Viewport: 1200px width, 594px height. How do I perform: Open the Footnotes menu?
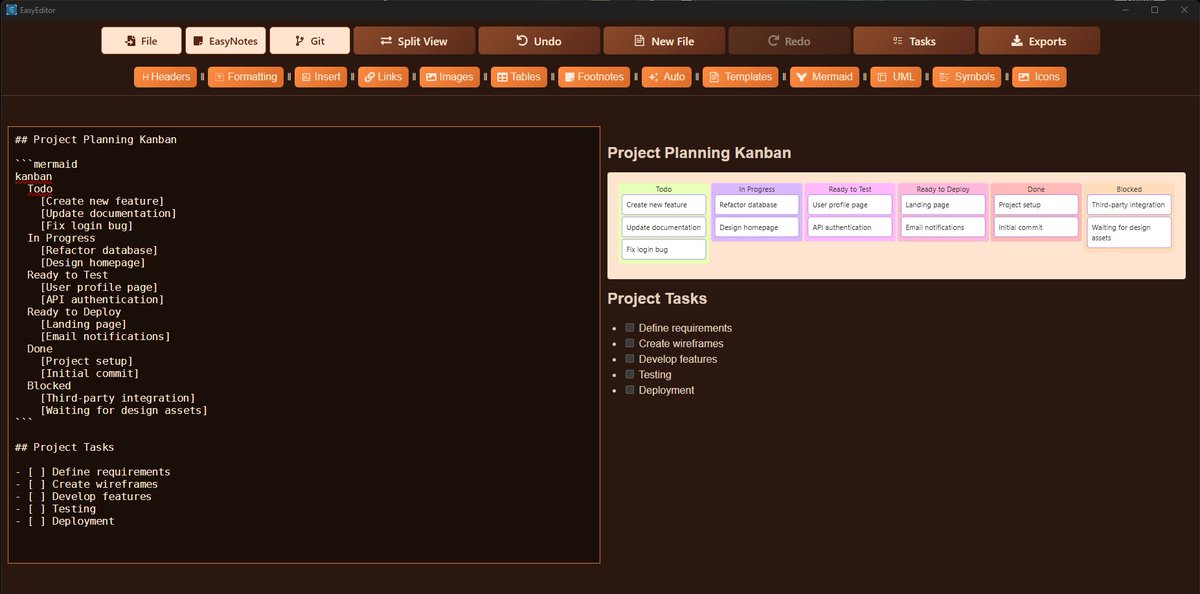[x=594, y=77]
